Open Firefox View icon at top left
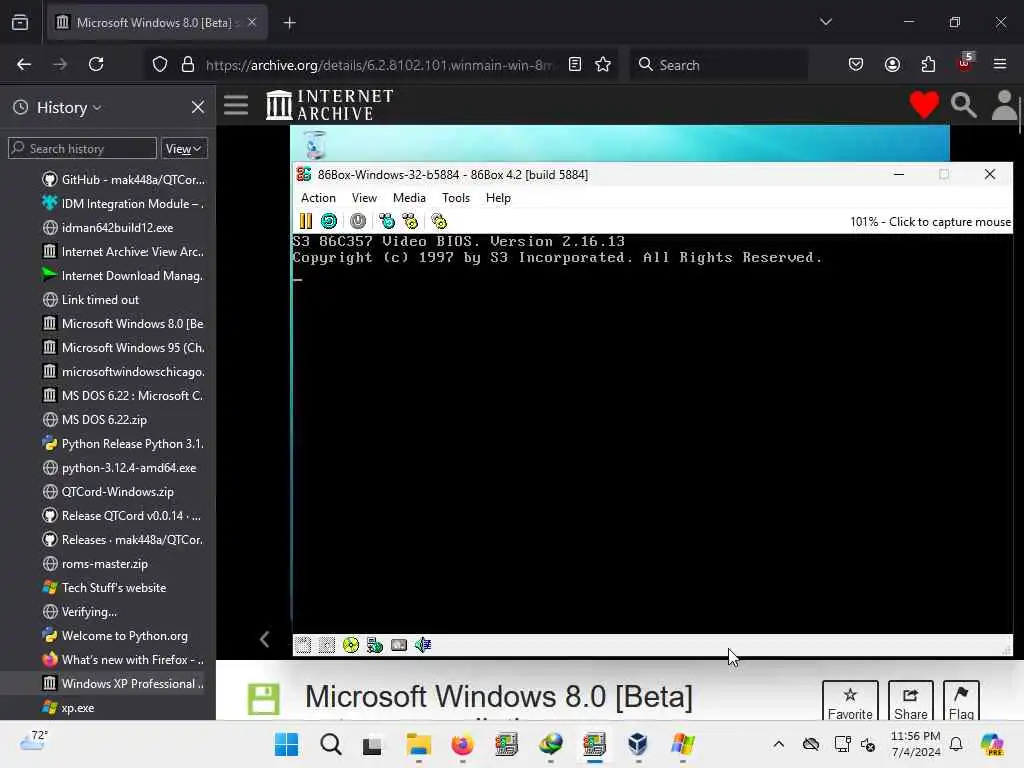This screenshot has width=1024, height=768. pos(20,23)
